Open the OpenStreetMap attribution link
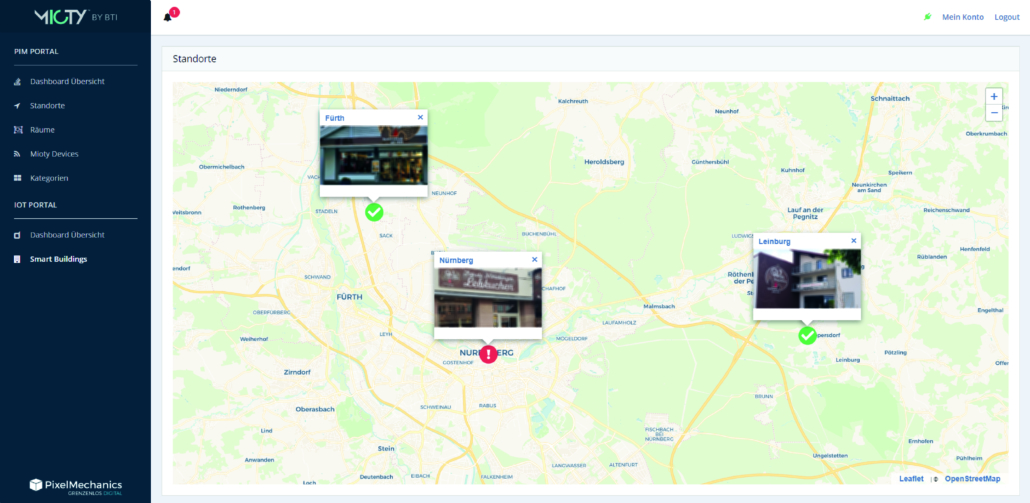 (x=972, y=479)
